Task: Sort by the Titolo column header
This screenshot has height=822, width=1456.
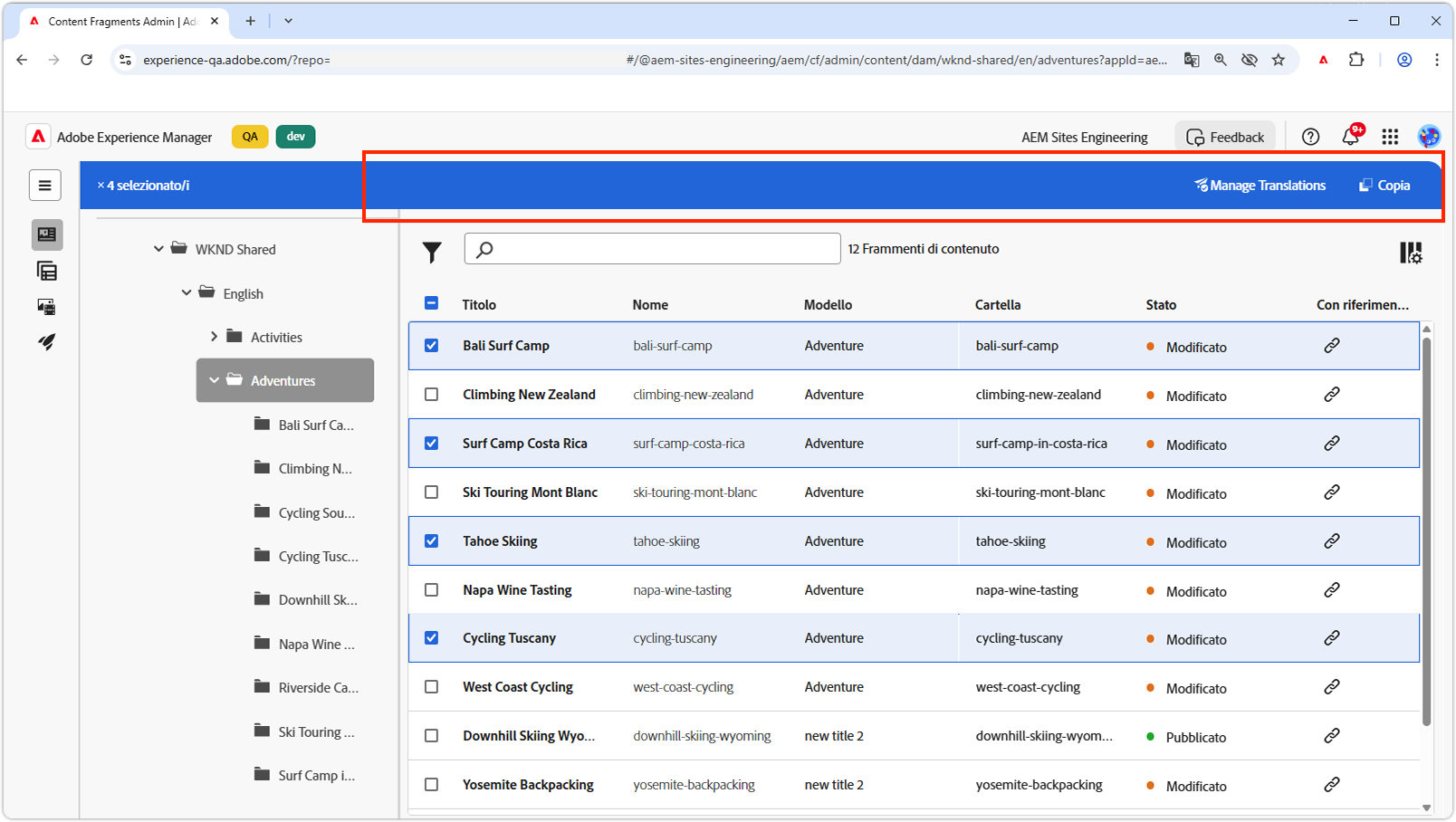Action: 479,305
